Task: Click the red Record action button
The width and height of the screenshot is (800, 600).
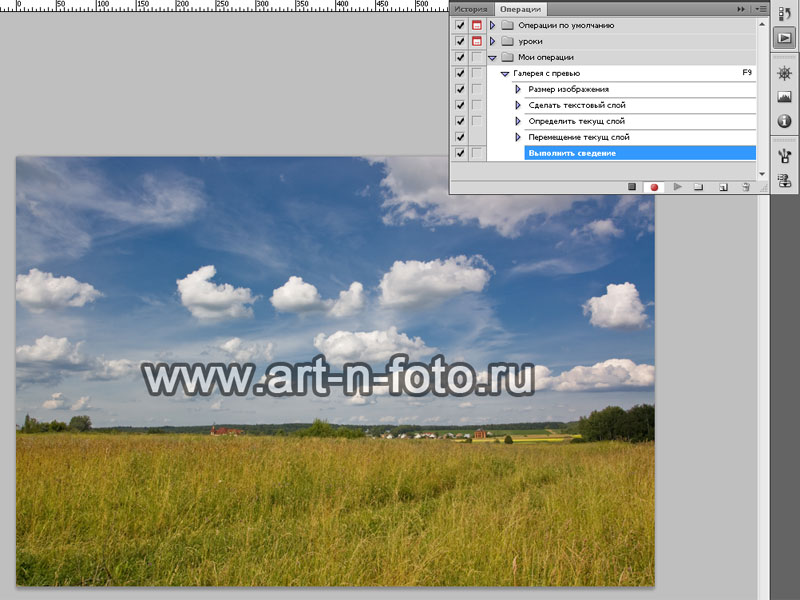Action: coord(654,187)
